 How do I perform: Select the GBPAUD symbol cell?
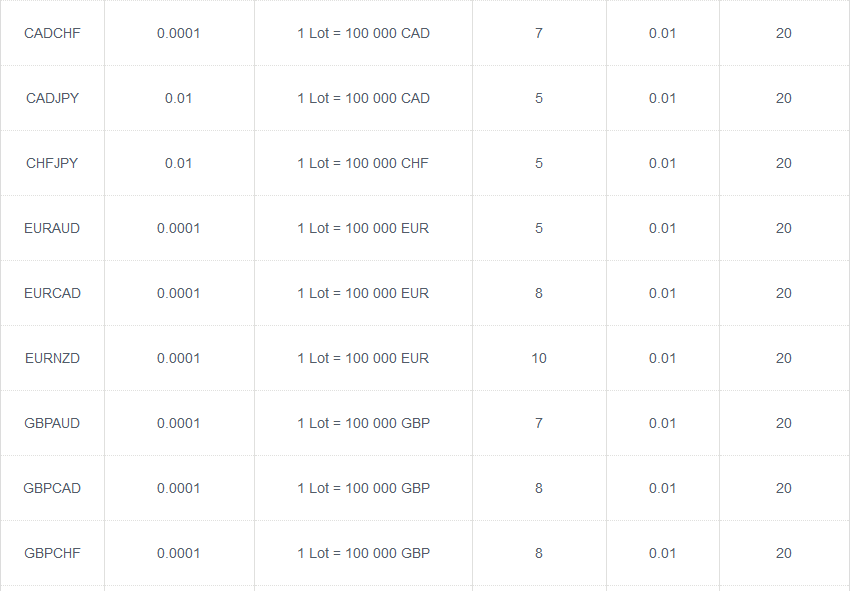coord(52,423)
